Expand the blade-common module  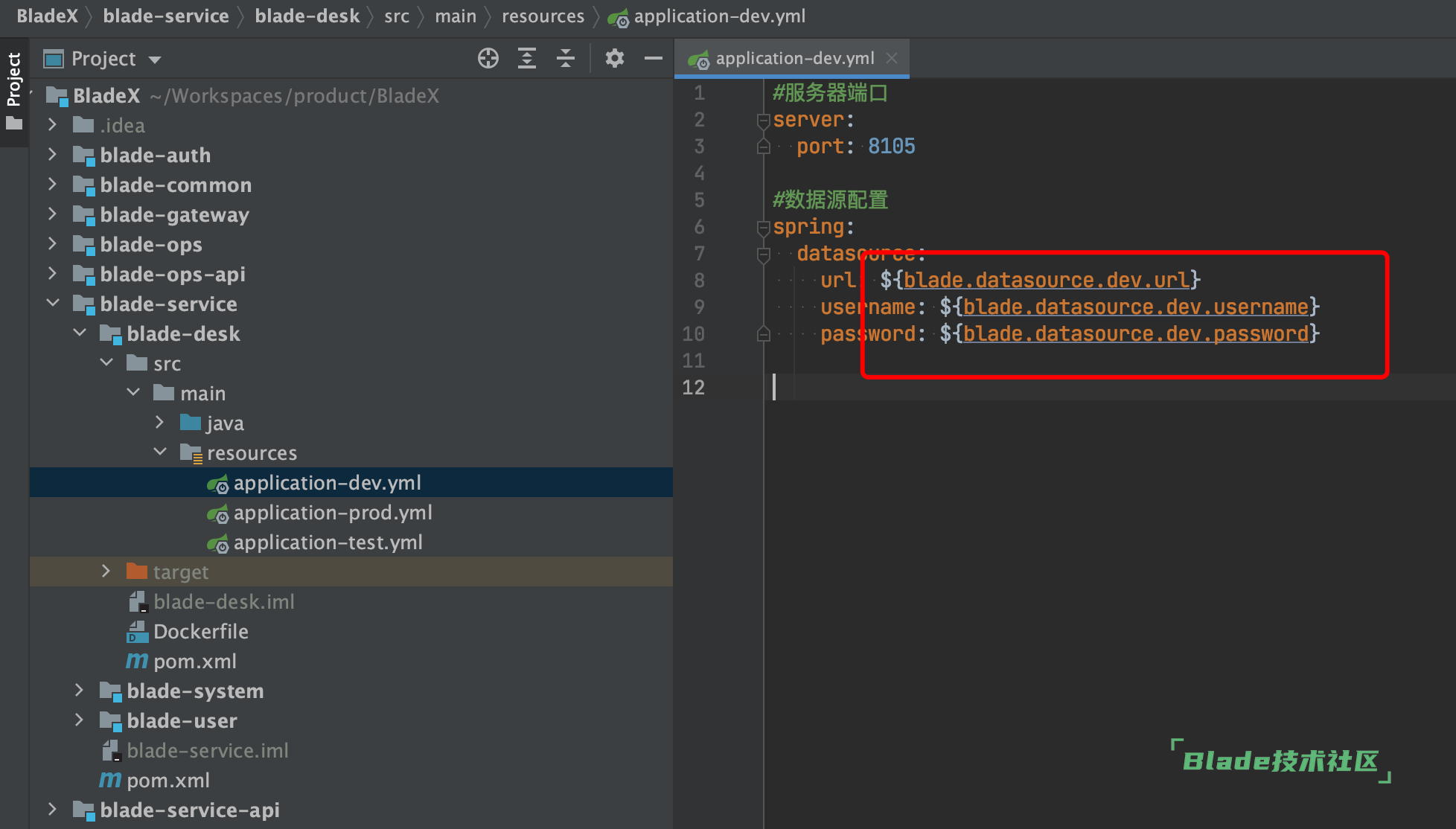pyautogui.click(x=52, y=185)
